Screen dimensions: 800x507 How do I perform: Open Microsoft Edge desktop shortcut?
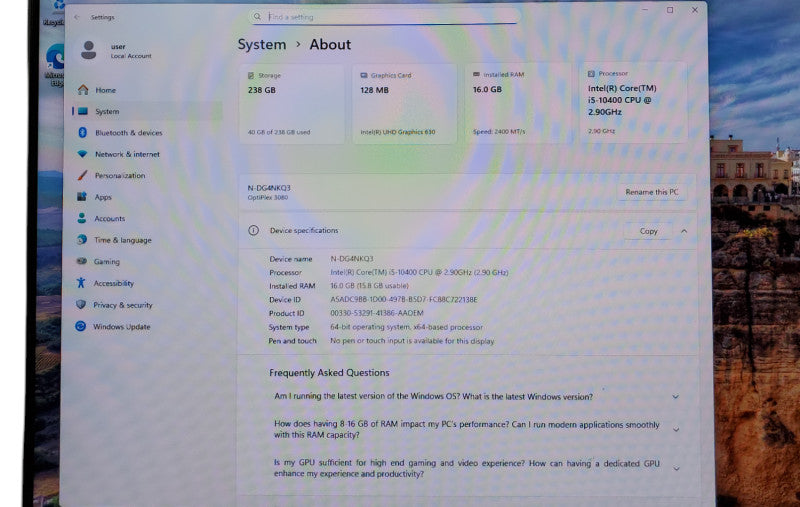pyautogui.click(x=54, y=65)
